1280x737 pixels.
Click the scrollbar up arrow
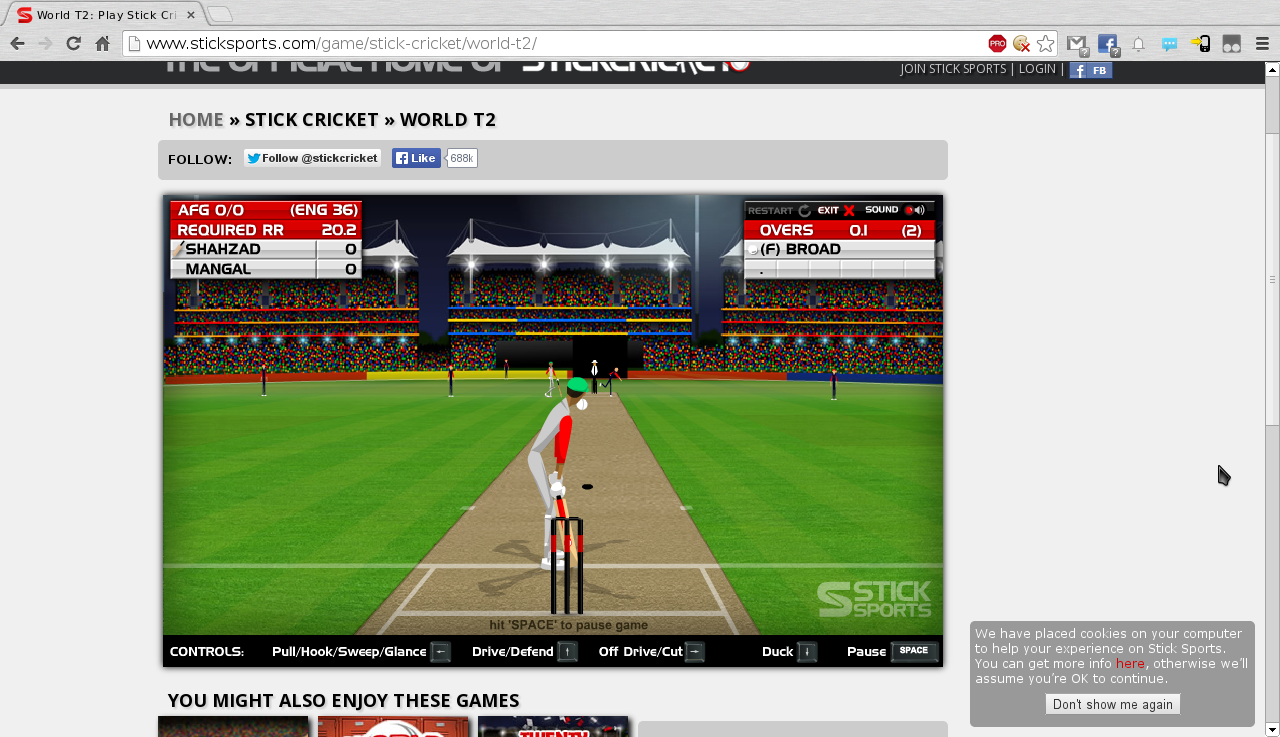tap(1272, 69)
